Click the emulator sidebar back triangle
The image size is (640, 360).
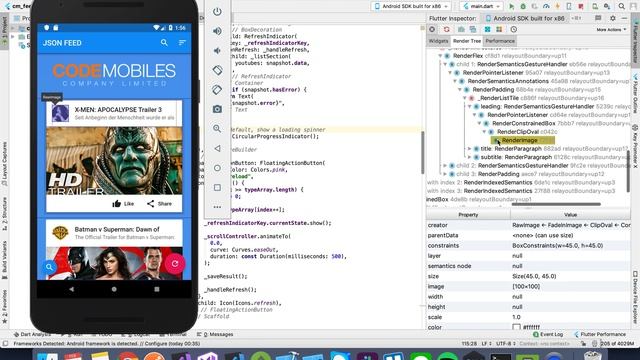(x=217, y=148)
